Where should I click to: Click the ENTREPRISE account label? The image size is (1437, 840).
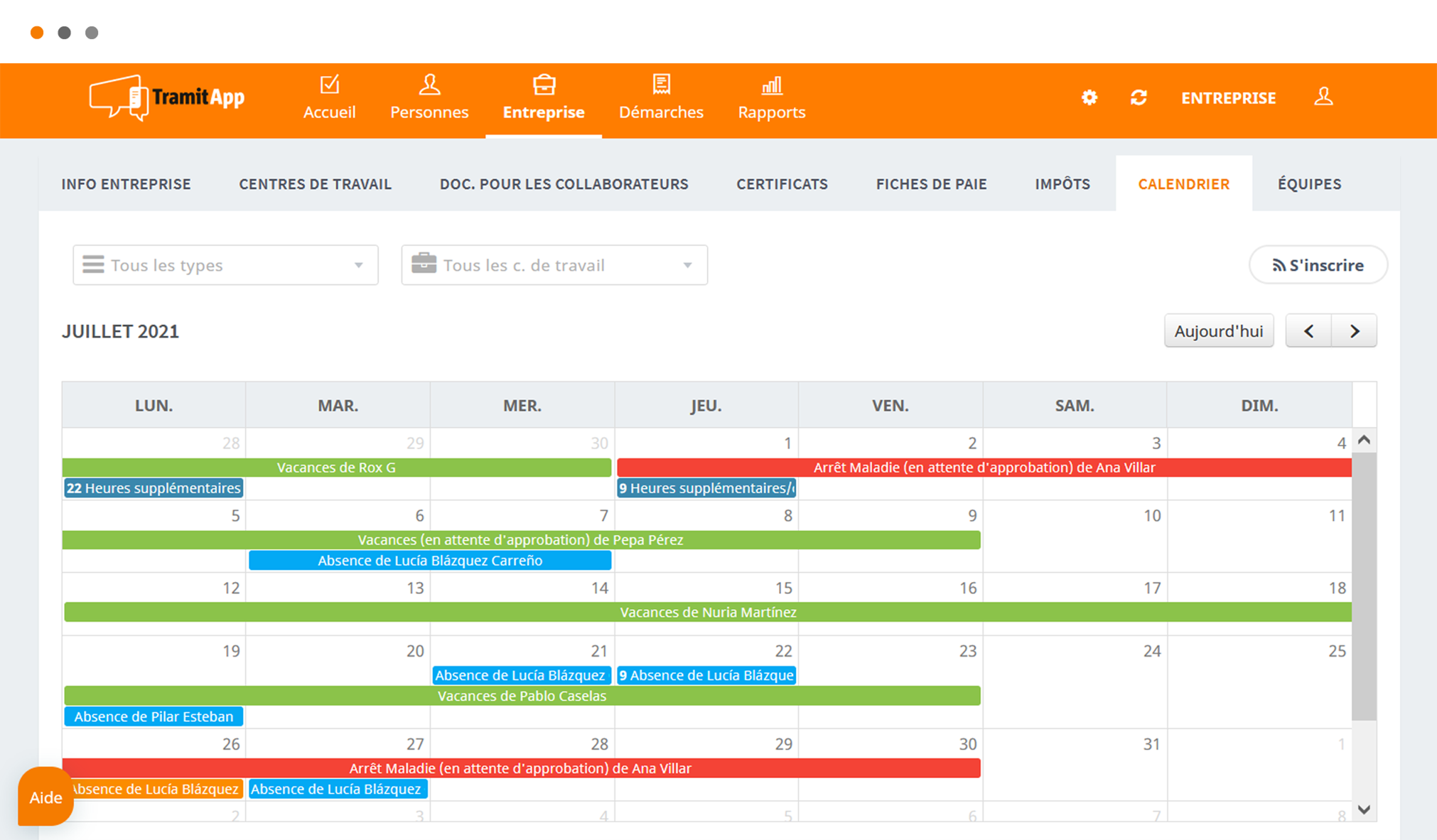(1228, 98)
